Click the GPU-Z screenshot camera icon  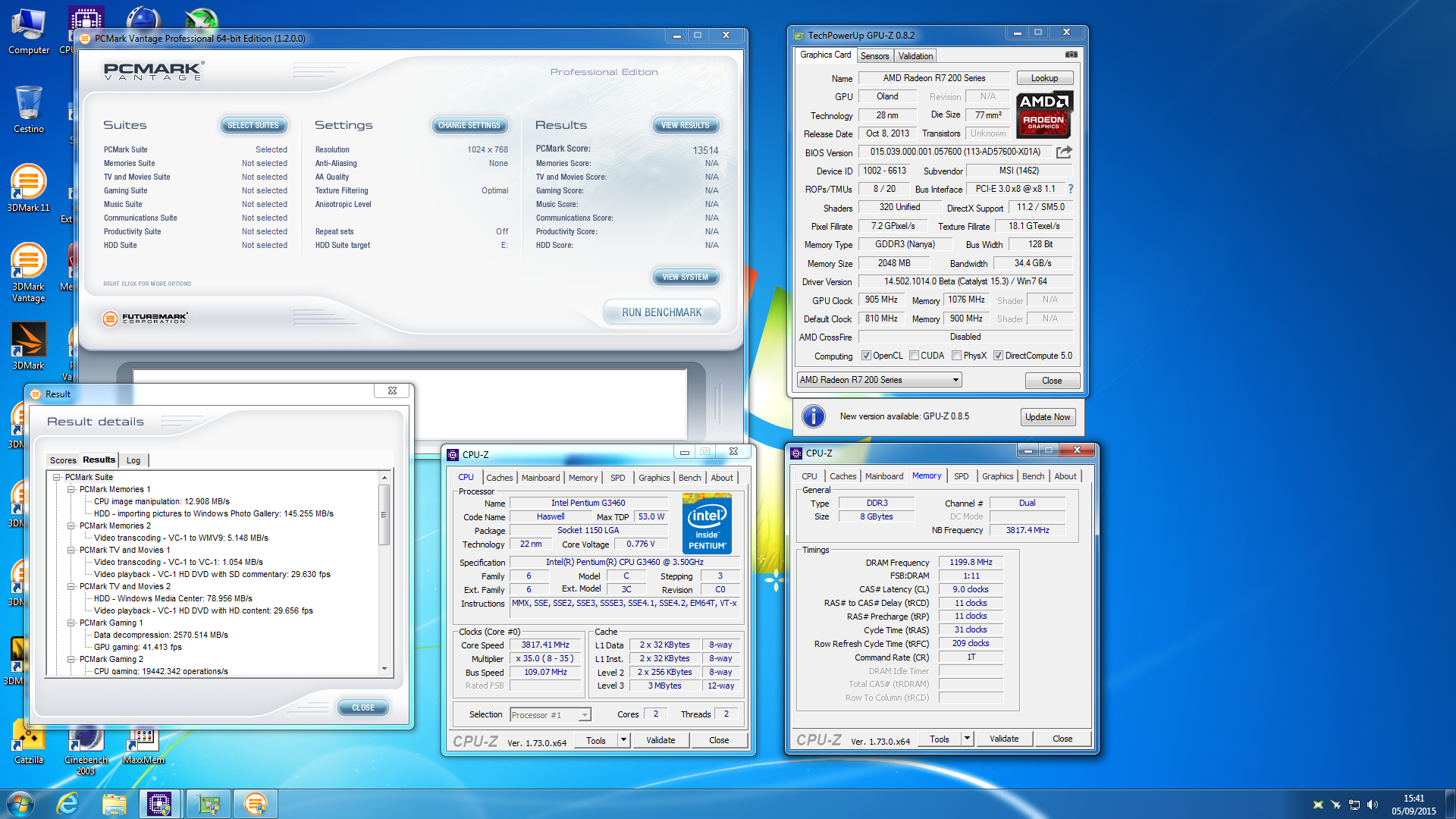click(x=1071, y=55)
